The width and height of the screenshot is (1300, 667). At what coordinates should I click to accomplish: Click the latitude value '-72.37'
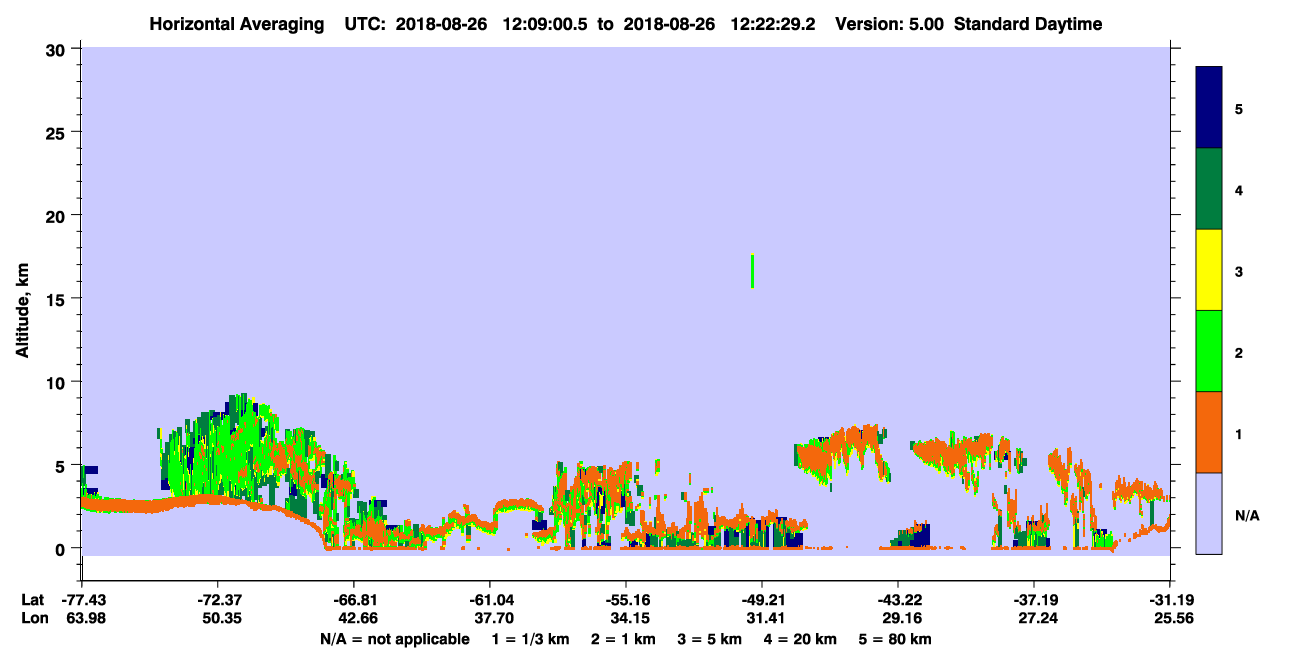217,600
